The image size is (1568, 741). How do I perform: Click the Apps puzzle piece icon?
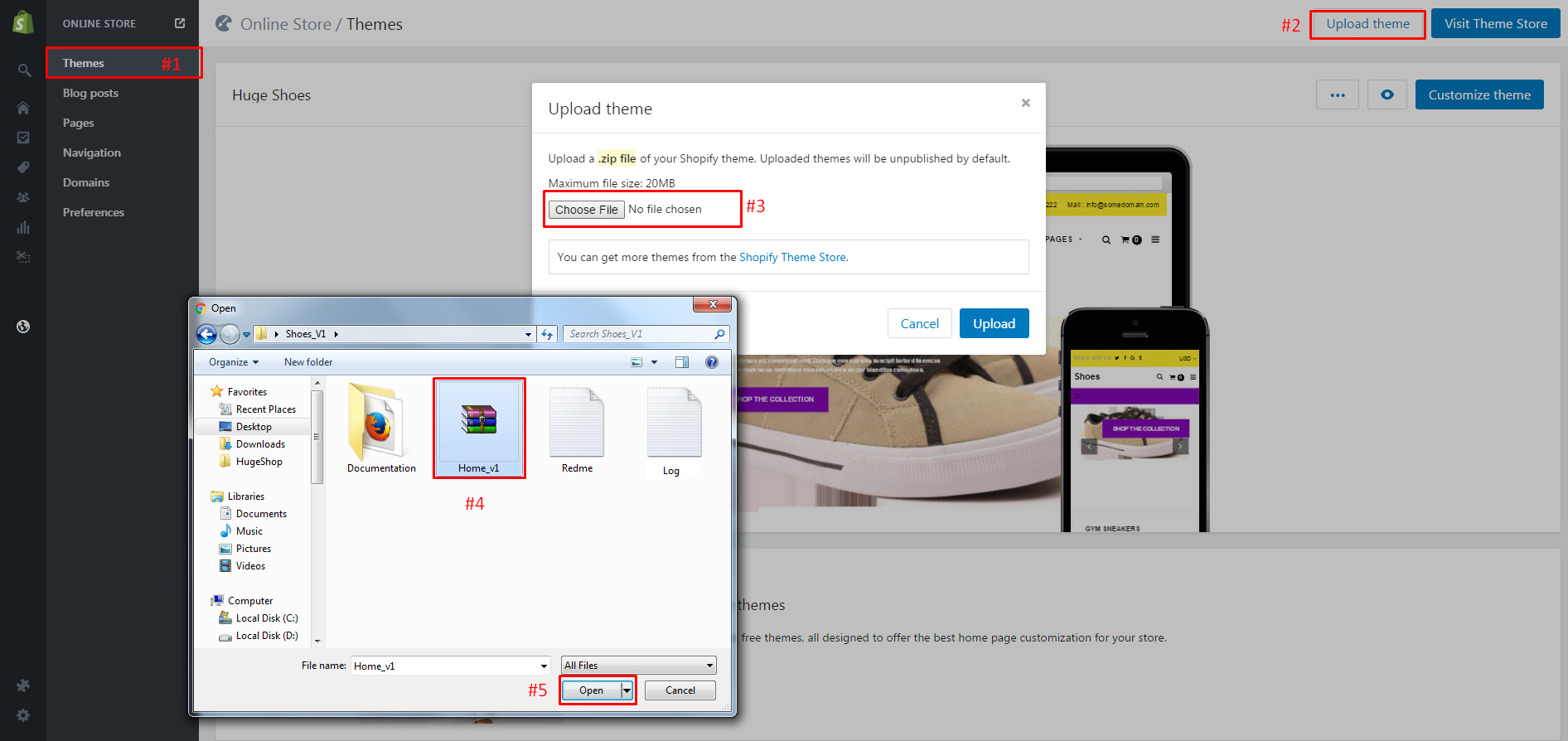click(23, 685)
